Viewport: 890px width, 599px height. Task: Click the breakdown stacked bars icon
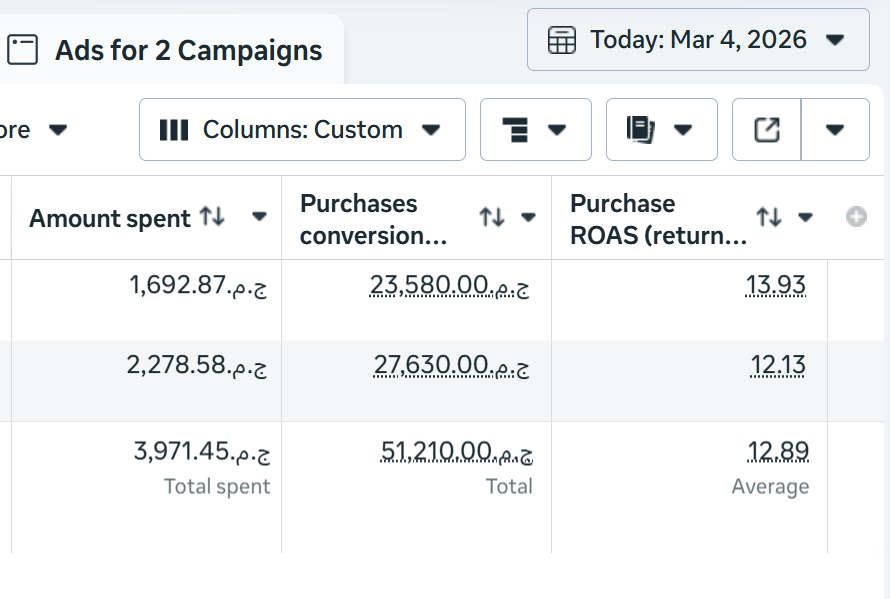click(x=515, y=130)
